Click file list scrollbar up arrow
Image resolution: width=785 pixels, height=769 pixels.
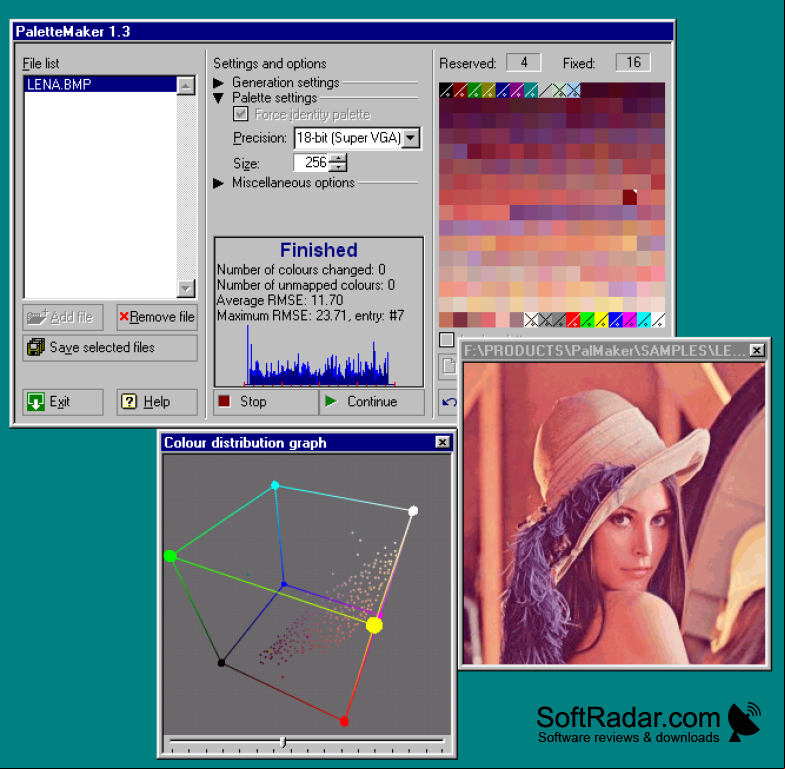pyautogui.click(x=186, y=85)
